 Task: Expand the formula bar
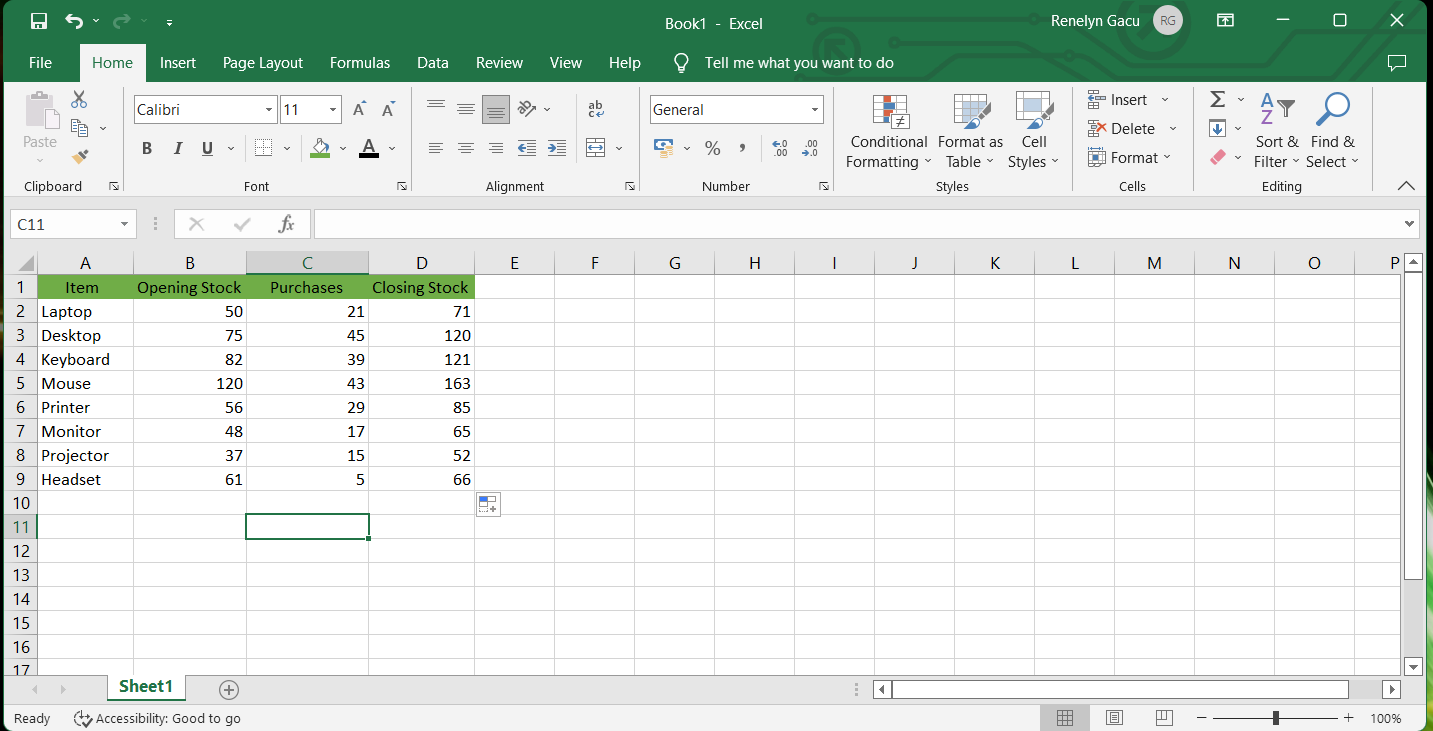1410,224
